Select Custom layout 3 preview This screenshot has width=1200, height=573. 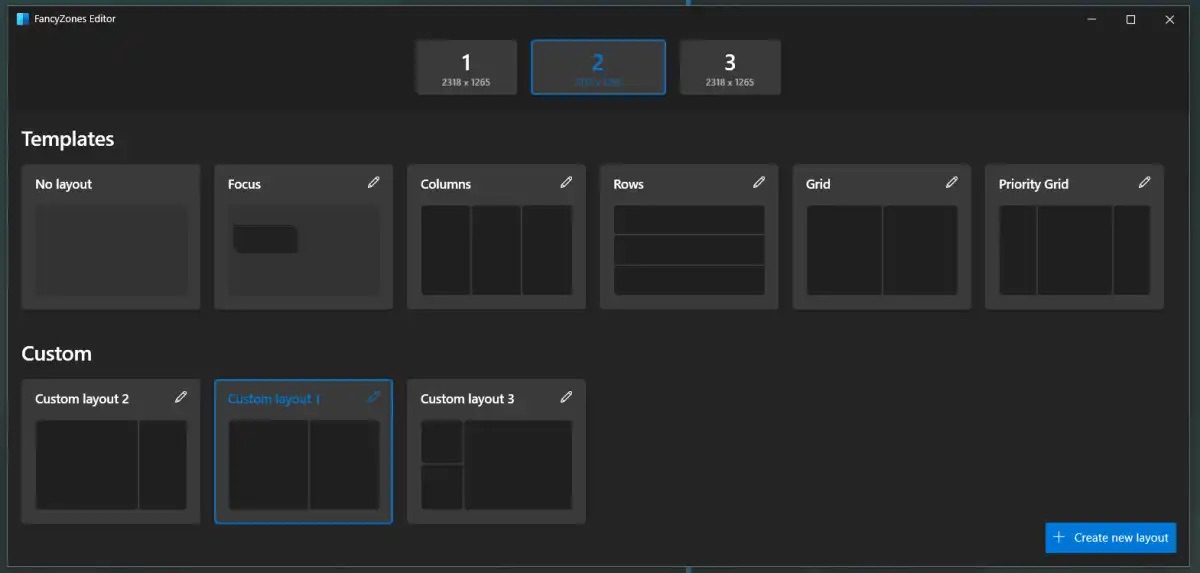click(x=497, y=465)
